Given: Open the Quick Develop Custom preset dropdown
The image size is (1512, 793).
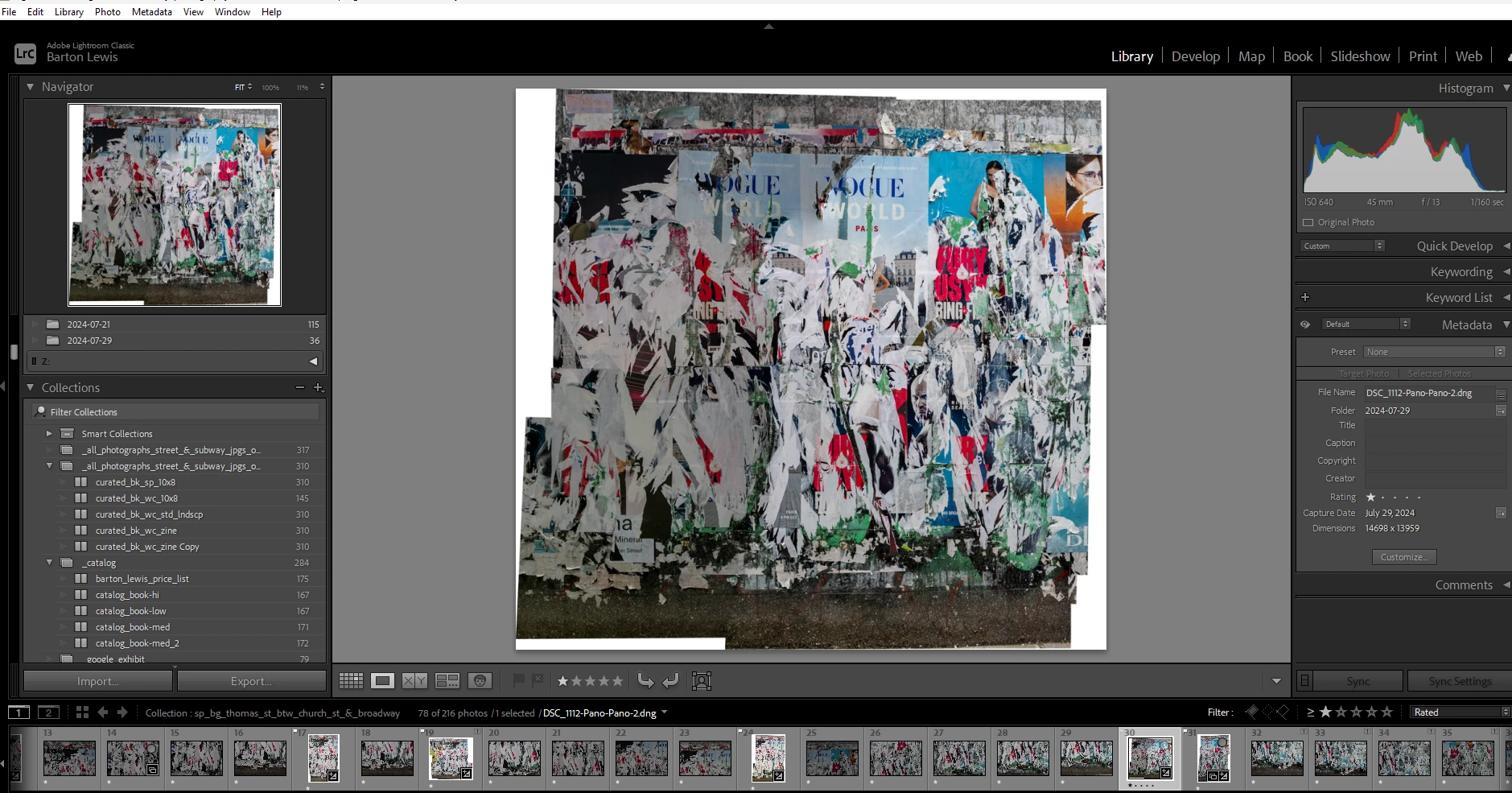Looking at the screenshot, I should tap(1342, 246).
